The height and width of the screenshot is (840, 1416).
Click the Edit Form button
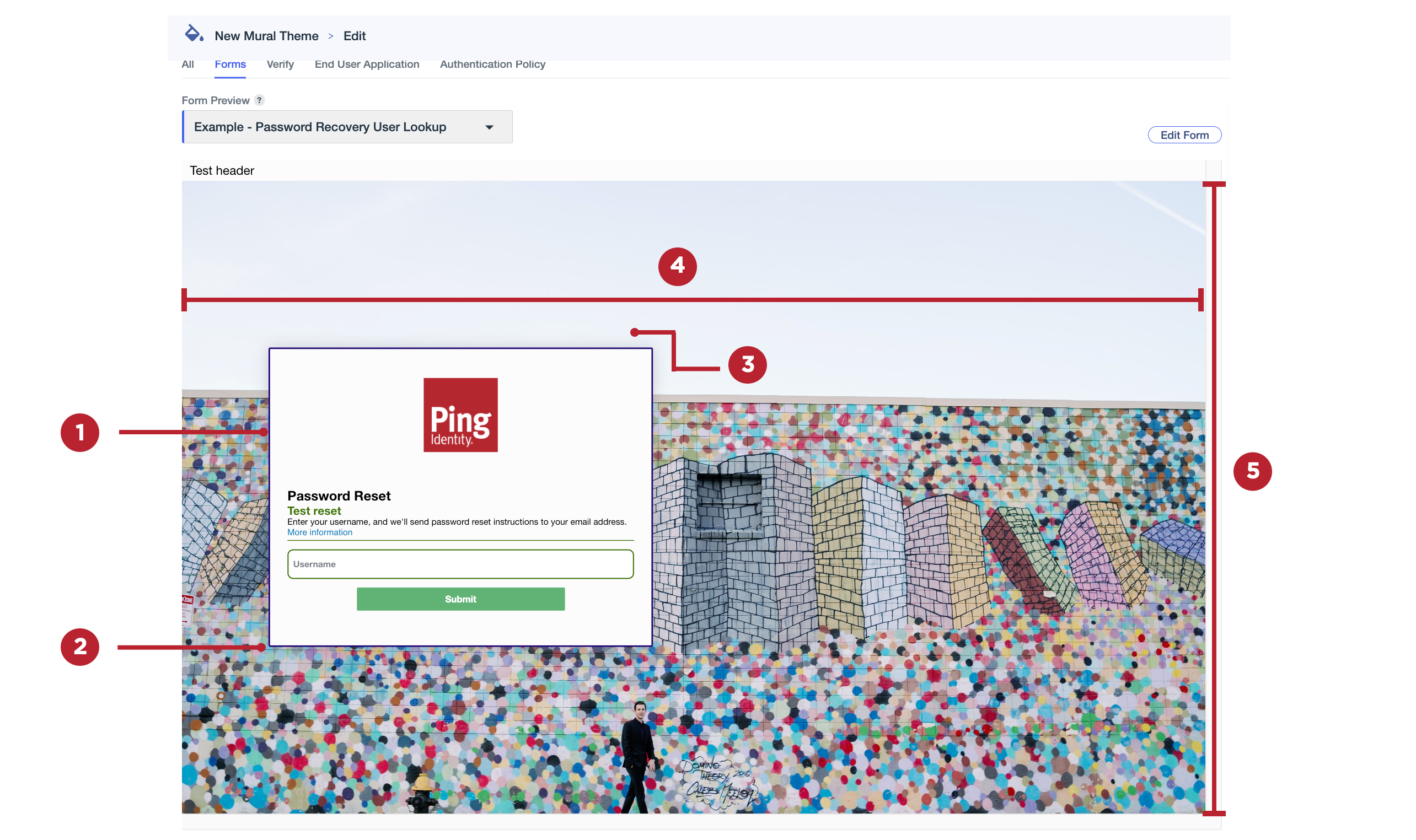[x=1184, y=135]
